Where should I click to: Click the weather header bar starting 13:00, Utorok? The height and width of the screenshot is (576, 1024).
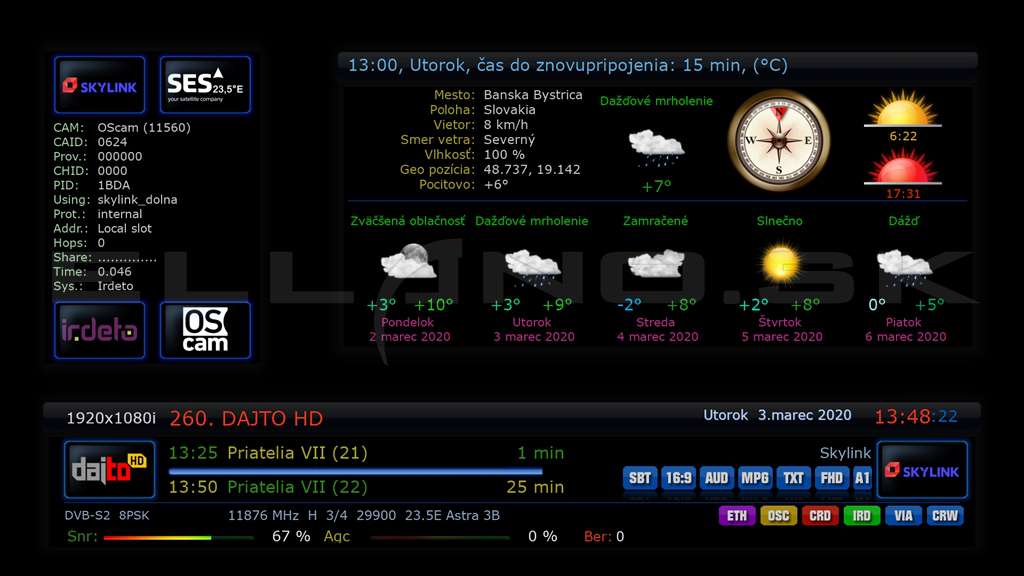click(658, 65)
